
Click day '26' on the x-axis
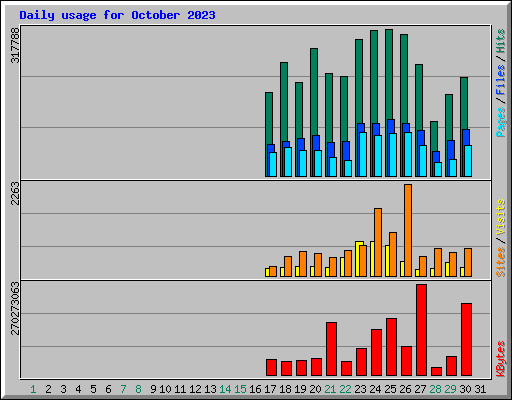click(x=405, y=389)
